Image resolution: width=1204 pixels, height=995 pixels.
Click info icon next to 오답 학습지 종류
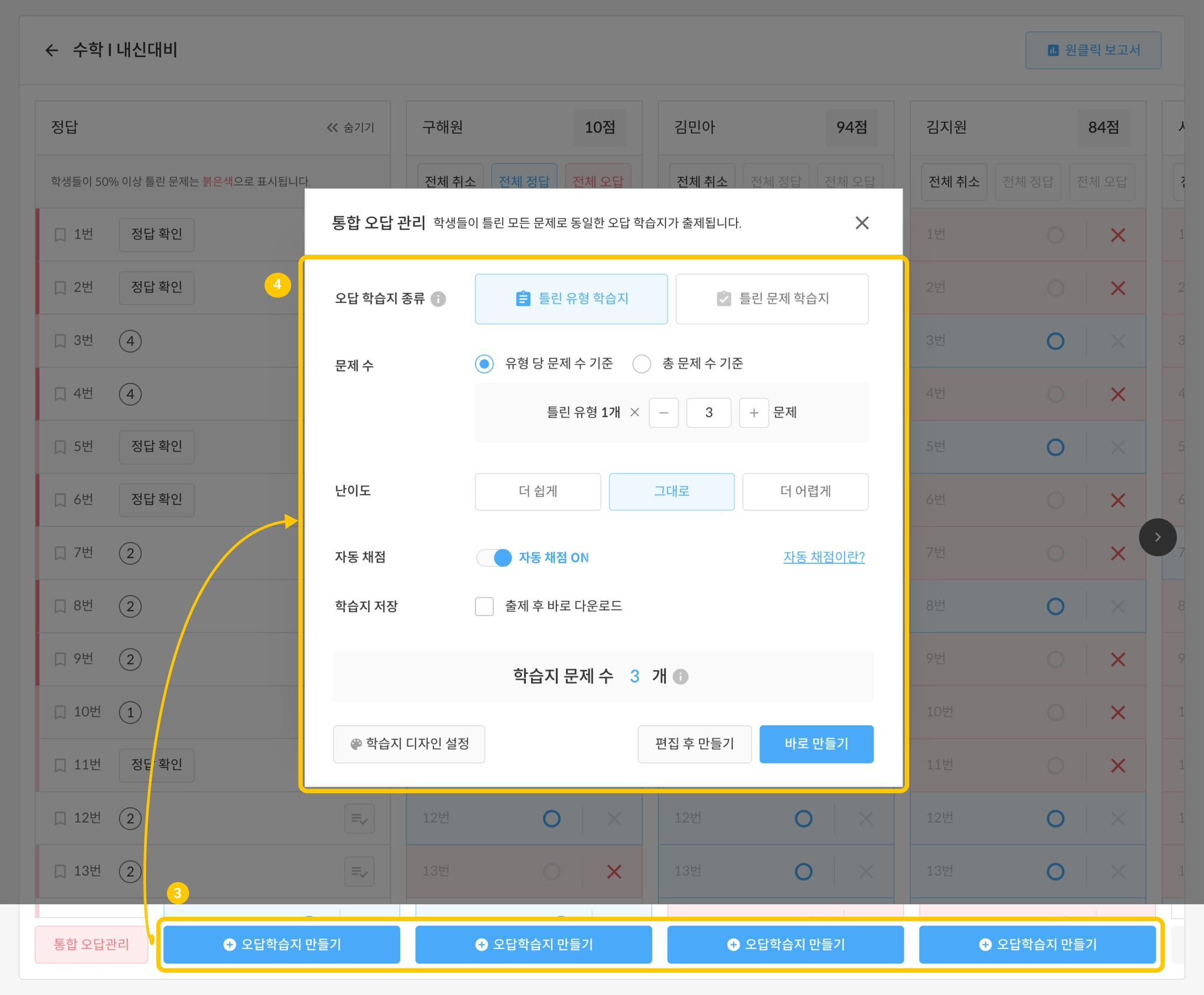438,299
